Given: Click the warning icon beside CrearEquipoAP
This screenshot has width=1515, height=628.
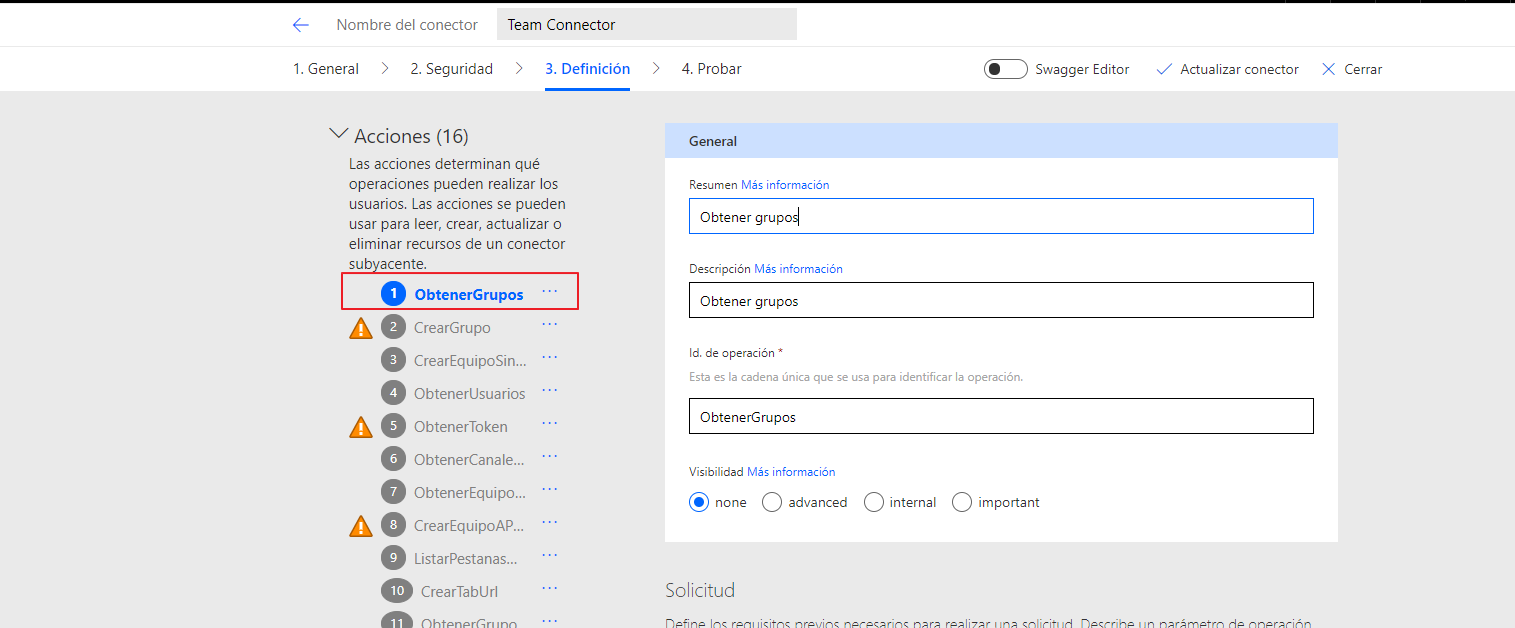Looking at the screenshot, I should 361,526.
